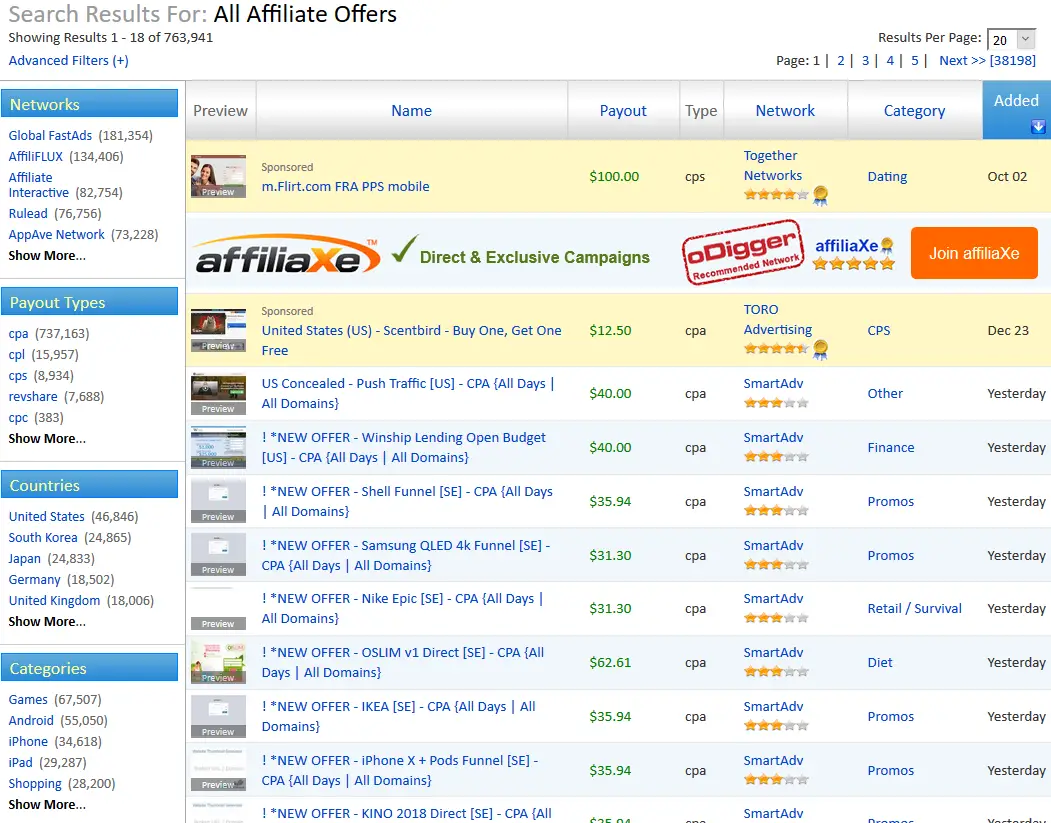The width and height of the screenshot is (1051, 823).
Task: Filter offers by South Korea
Action: [43, 537]
